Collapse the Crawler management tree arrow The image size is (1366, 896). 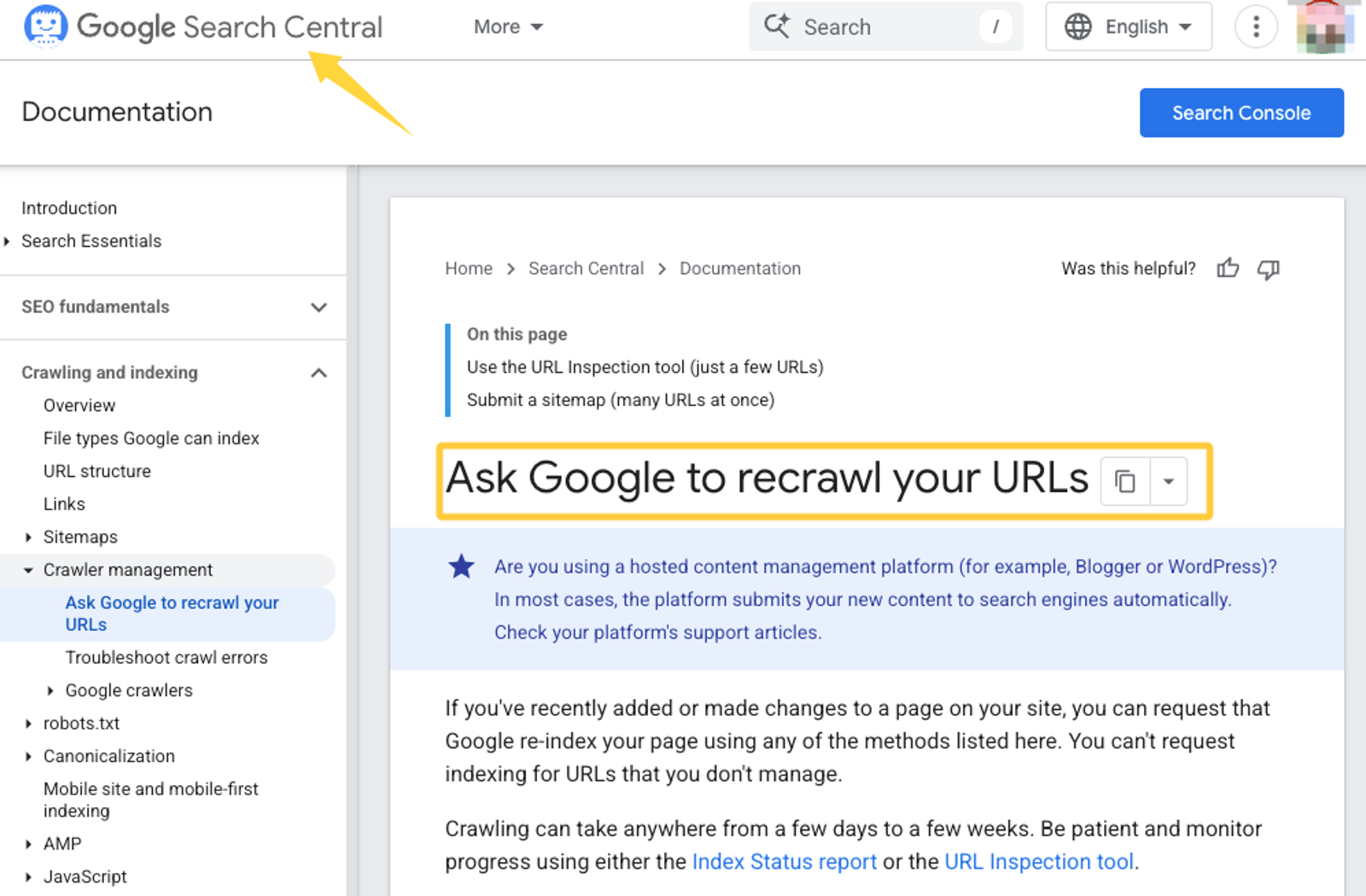click(28, 570)
